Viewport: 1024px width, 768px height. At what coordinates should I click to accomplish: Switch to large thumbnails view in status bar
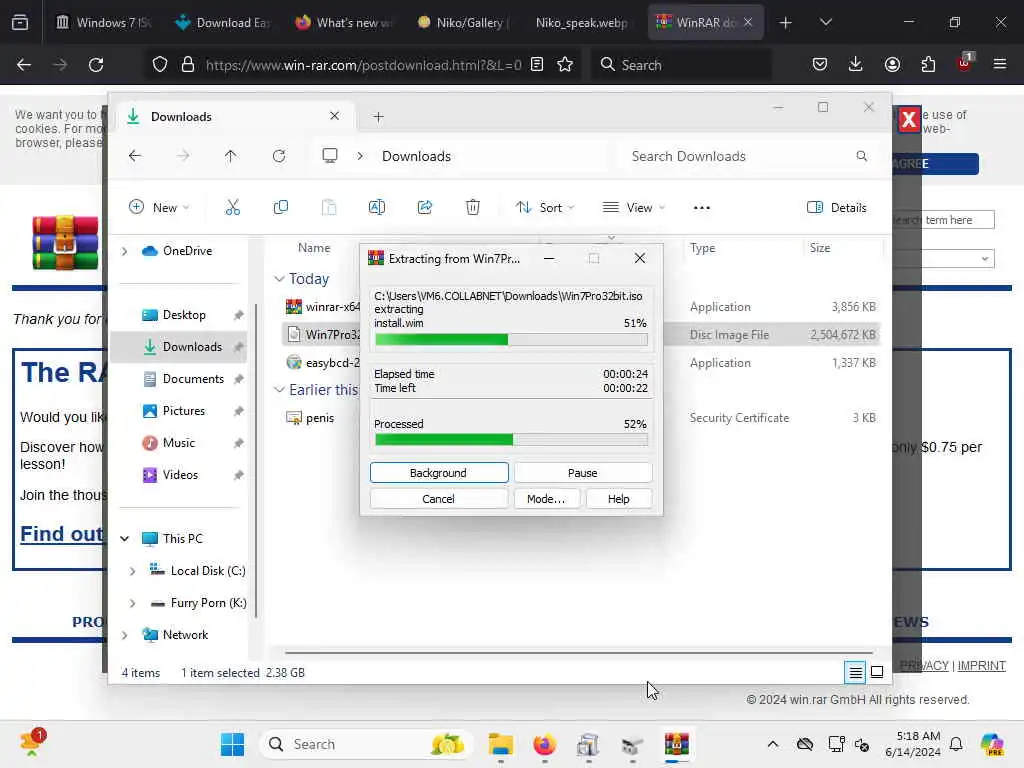[877, 672]
